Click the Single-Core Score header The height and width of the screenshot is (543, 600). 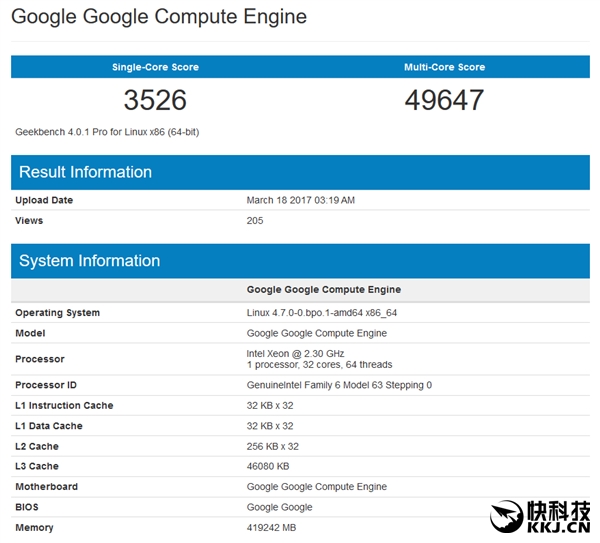pyautogui.click(x=155, y=67)
